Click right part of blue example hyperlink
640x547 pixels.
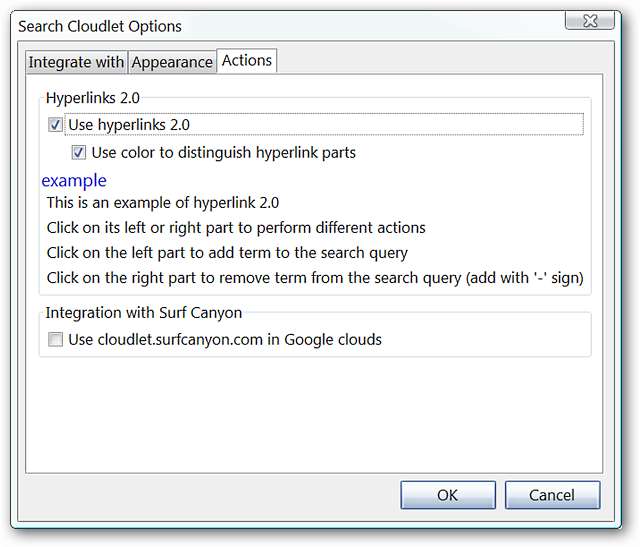pos(92,181)
